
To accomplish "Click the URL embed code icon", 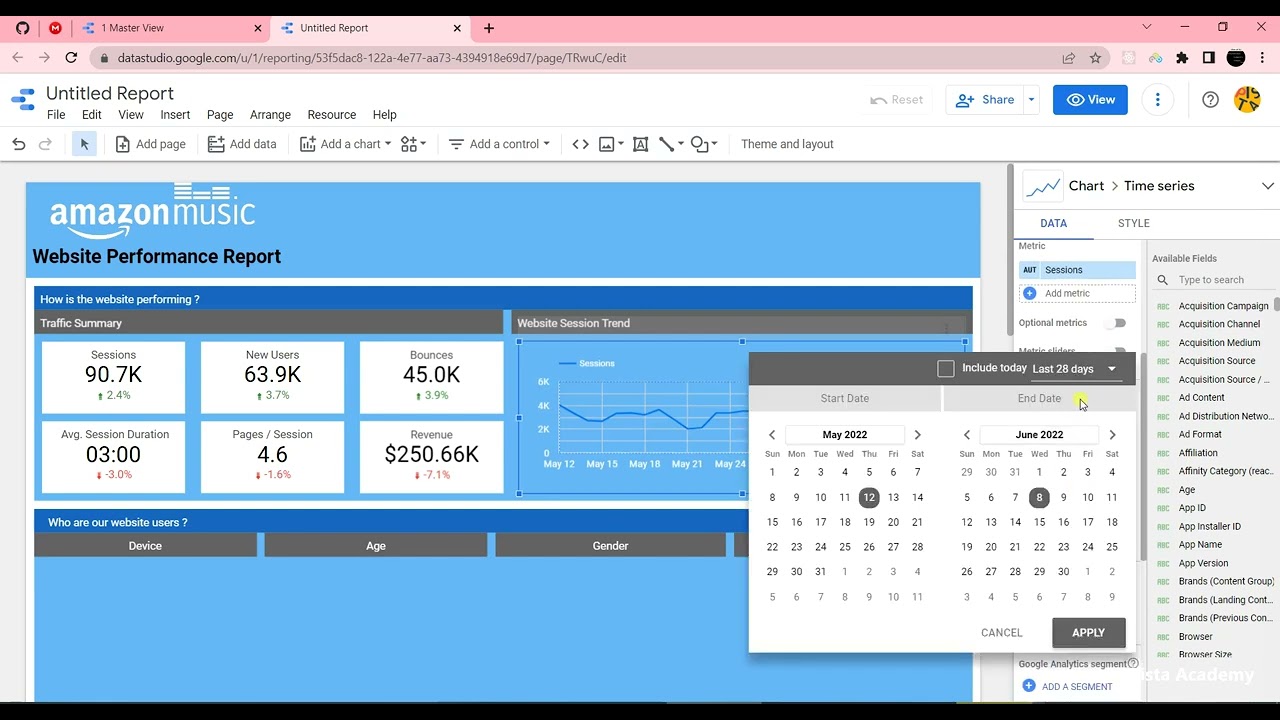I will click(580, 144).
